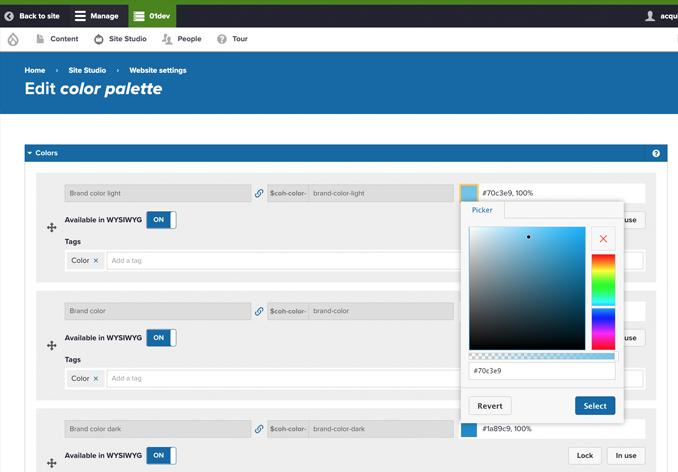Toggle Available in WYSIWYG for Brand color light

point(161,220)
